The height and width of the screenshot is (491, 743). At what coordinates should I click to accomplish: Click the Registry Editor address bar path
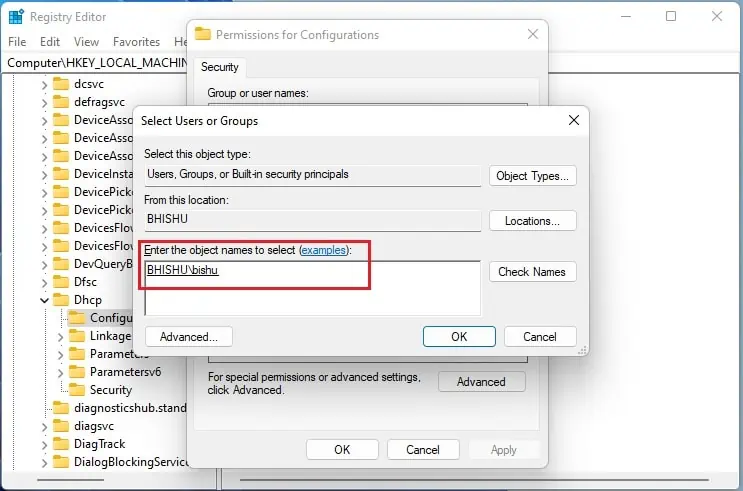point(97,63)
